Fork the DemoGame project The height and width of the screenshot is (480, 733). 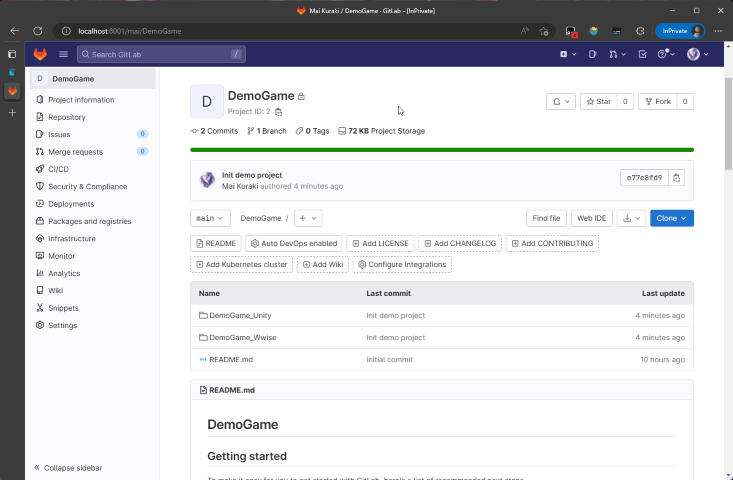pyautogui.click(x=658, y=101)
